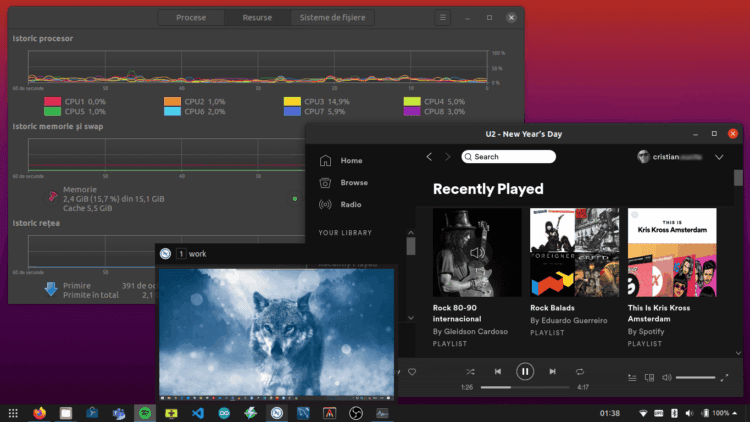The image size is (750, 422).
Task: Pause the playing U2 track
Action: pyautogui.click(x=525, y=371)
